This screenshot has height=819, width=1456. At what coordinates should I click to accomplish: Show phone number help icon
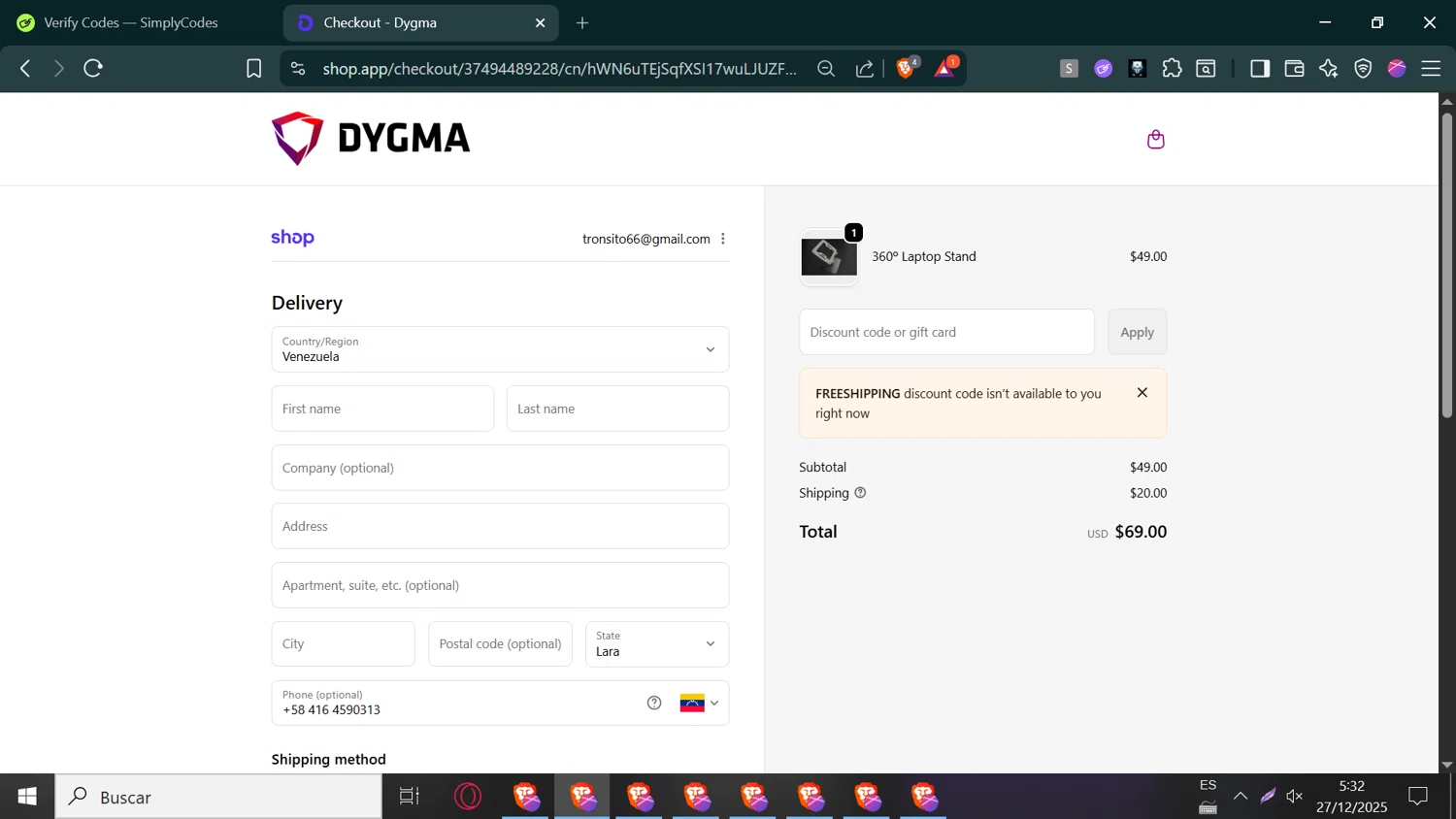click(654, 703)
